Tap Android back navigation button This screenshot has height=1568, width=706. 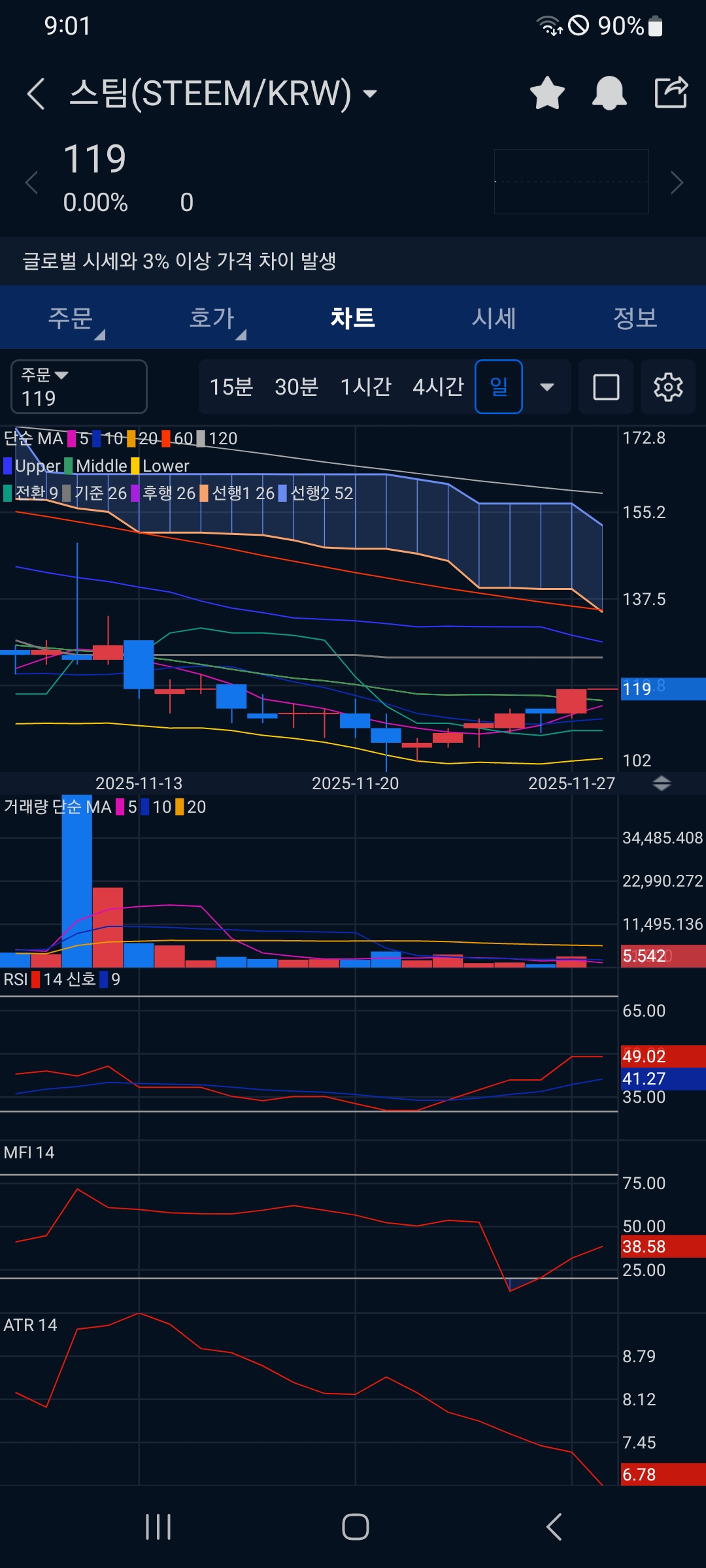click(554, 1527)
